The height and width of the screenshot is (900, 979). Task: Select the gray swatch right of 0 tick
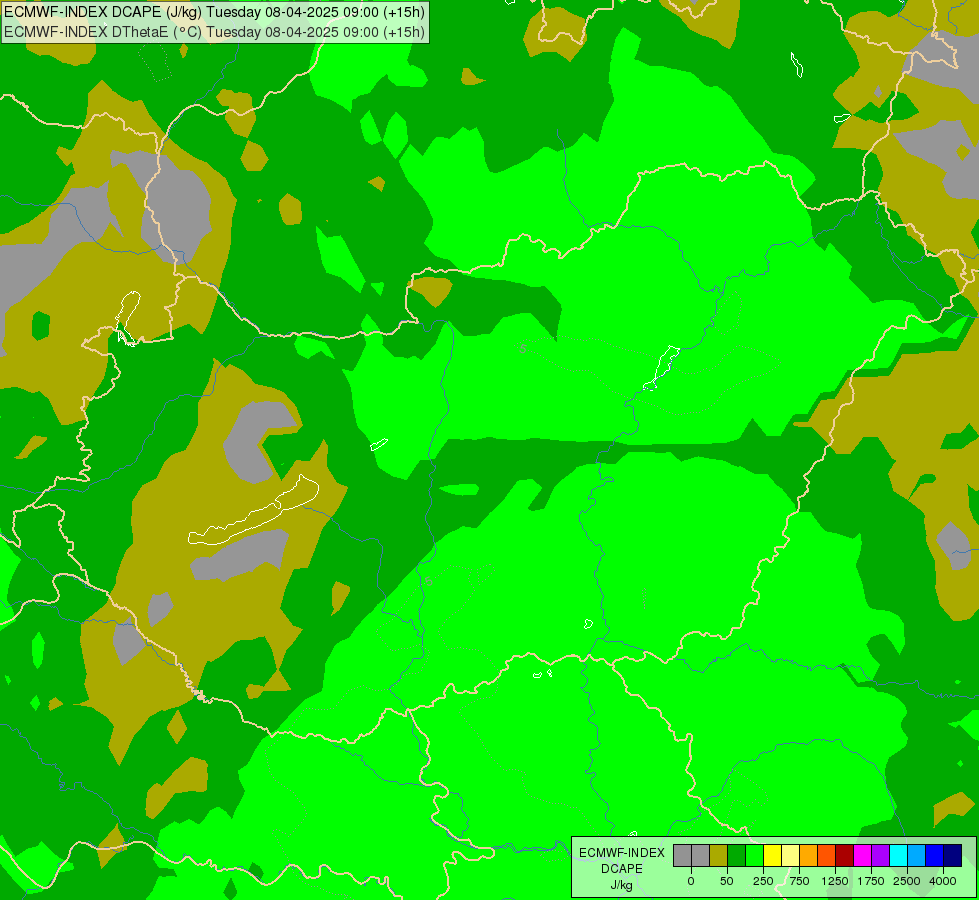click(x=700, y=856)
